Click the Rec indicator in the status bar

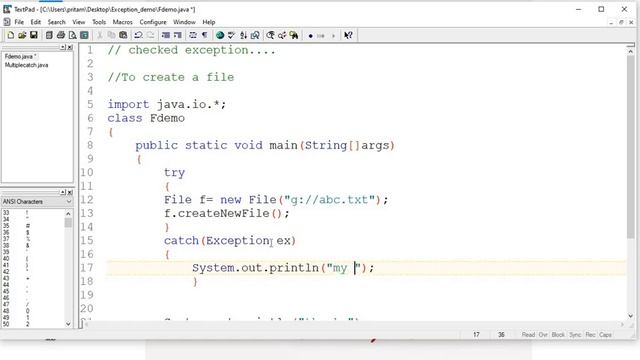point(590,335)
